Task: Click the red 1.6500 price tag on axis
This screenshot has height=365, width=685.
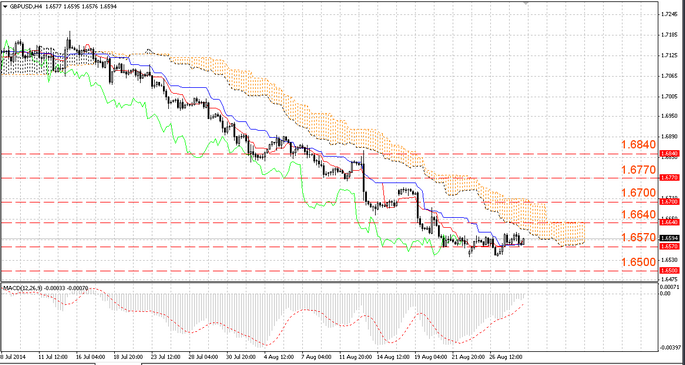Action: click(669, 271)
